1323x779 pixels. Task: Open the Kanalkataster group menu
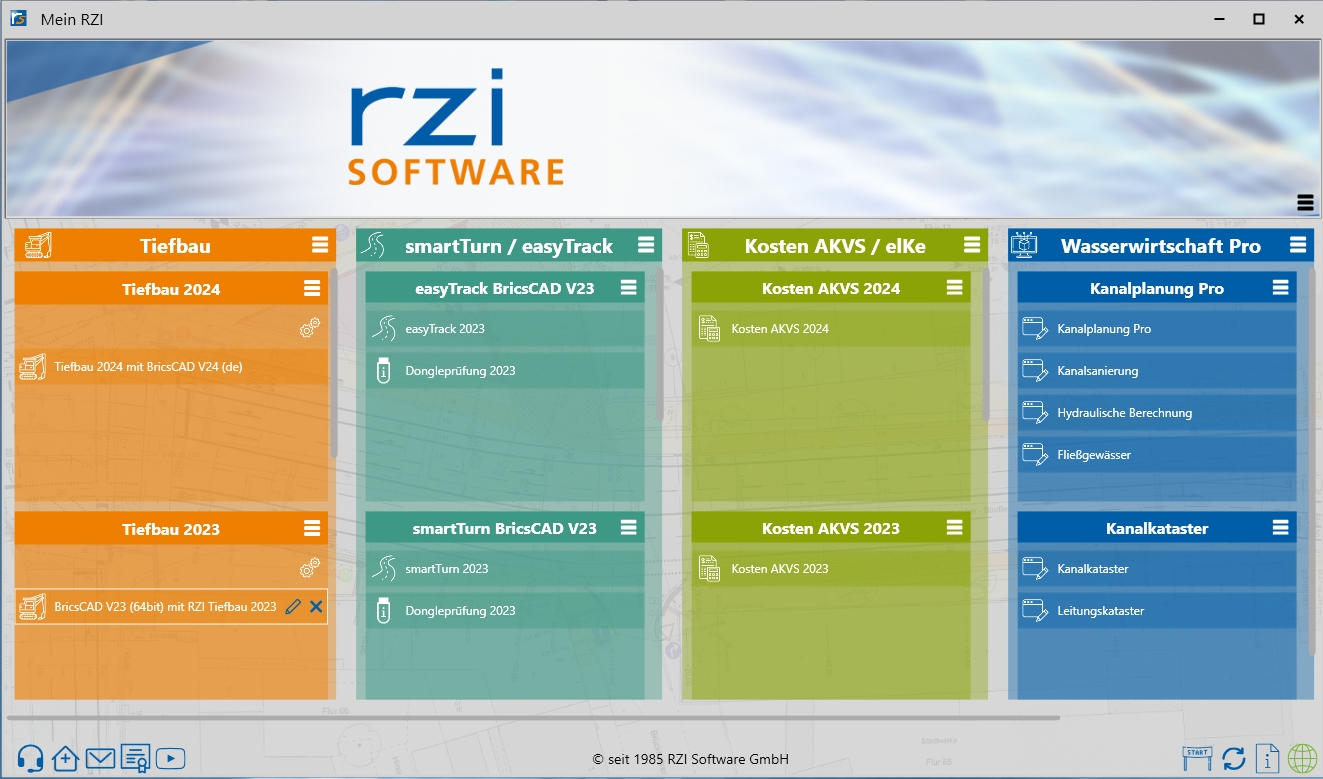coord(1280,528)
